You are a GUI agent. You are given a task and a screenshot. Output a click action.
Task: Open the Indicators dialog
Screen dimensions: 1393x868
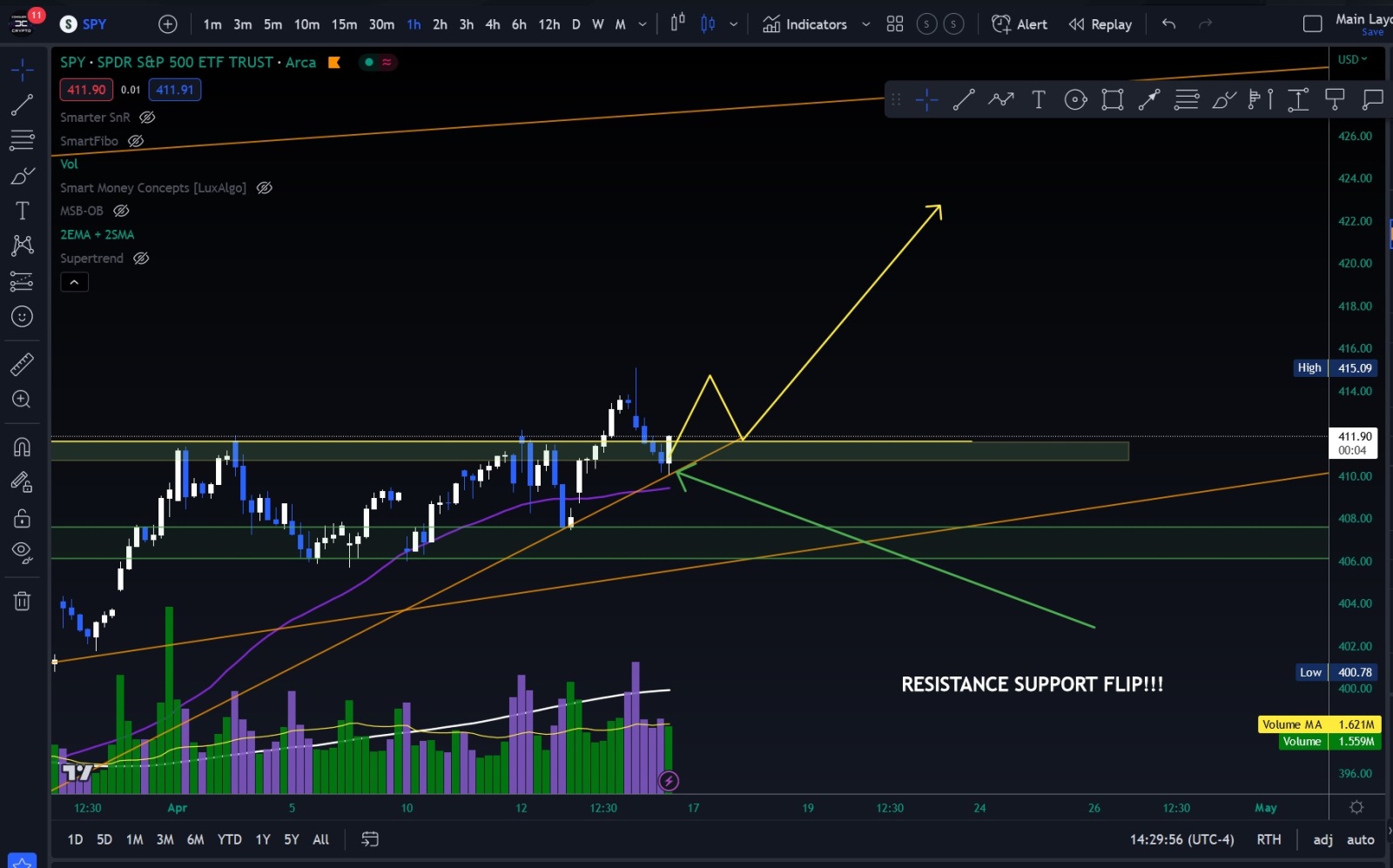[805, 24]
